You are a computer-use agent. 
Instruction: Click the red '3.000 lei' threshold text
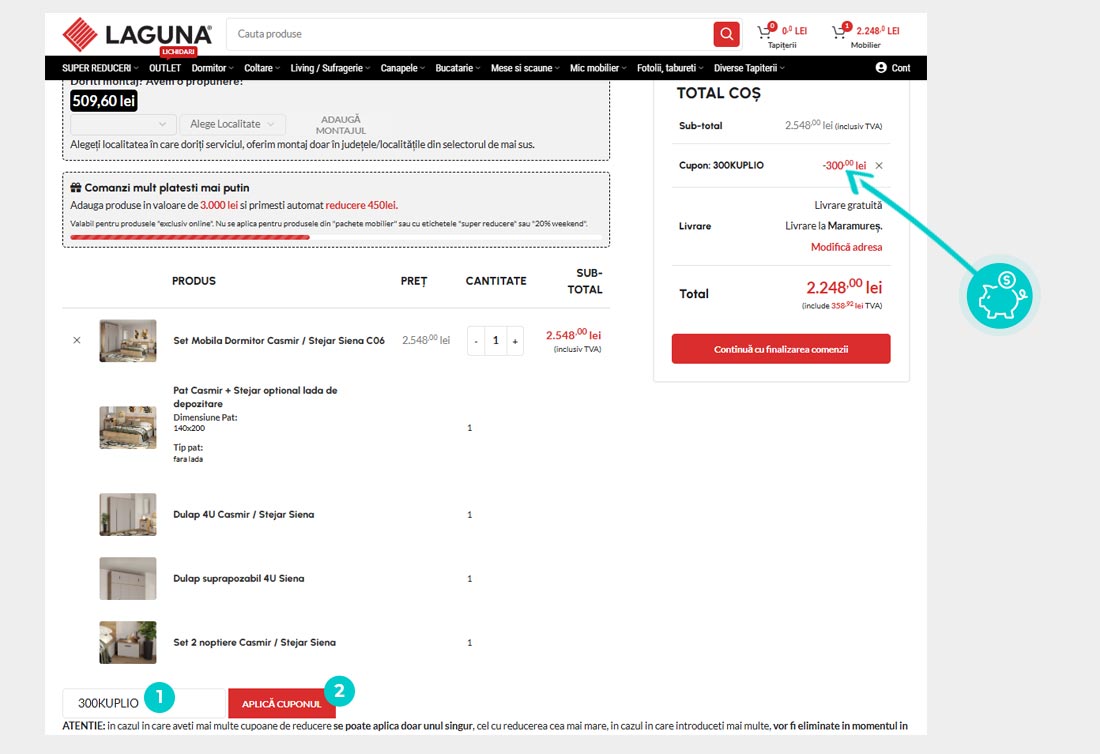coord(219,206)
